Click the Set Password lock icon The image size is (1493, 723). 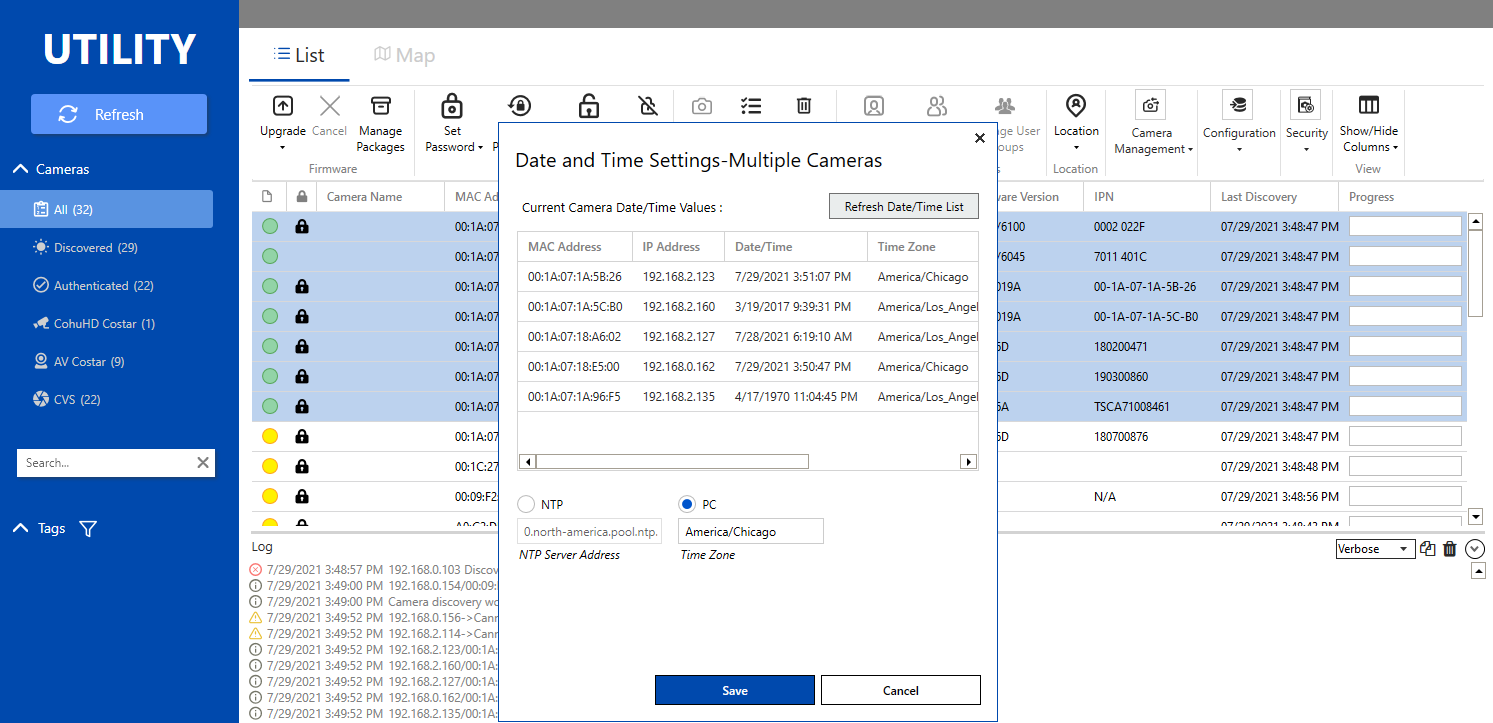452,106
